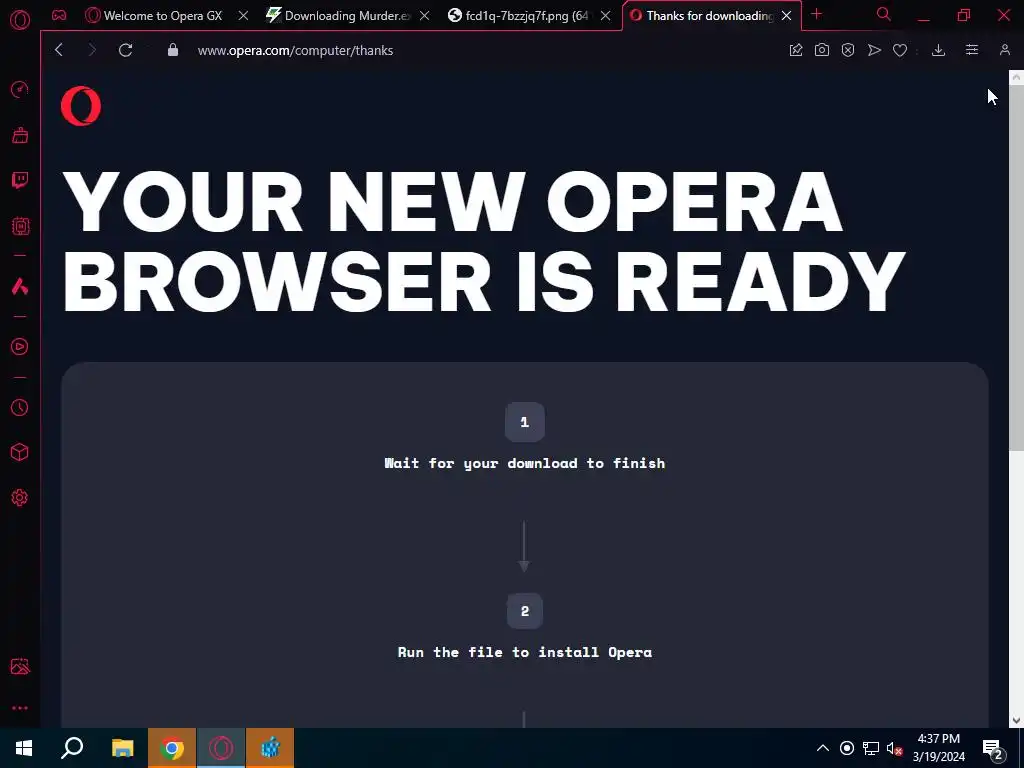Open a new tab with plus button

816,14
